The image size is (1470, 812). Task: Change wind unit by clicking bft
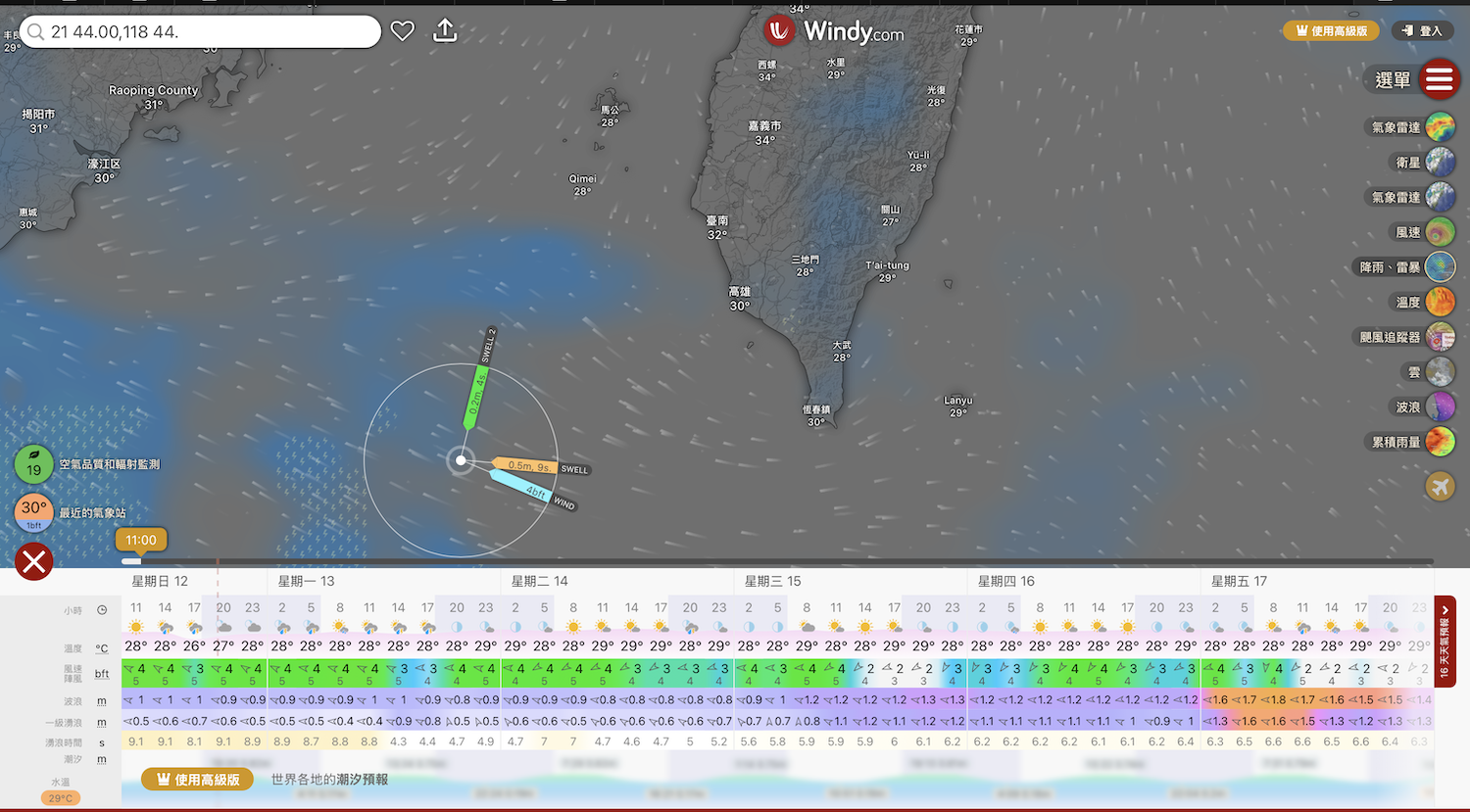[102, 674]
